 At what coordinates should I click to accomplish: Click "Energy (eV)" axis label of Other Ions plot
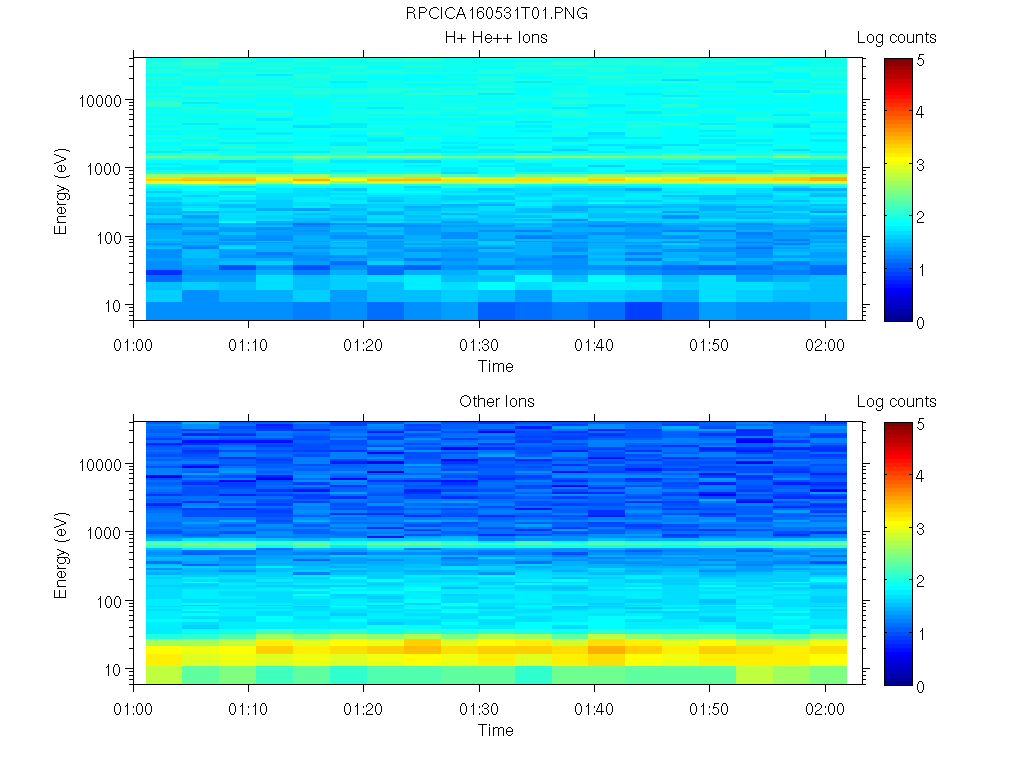click(x=61, y=555)
